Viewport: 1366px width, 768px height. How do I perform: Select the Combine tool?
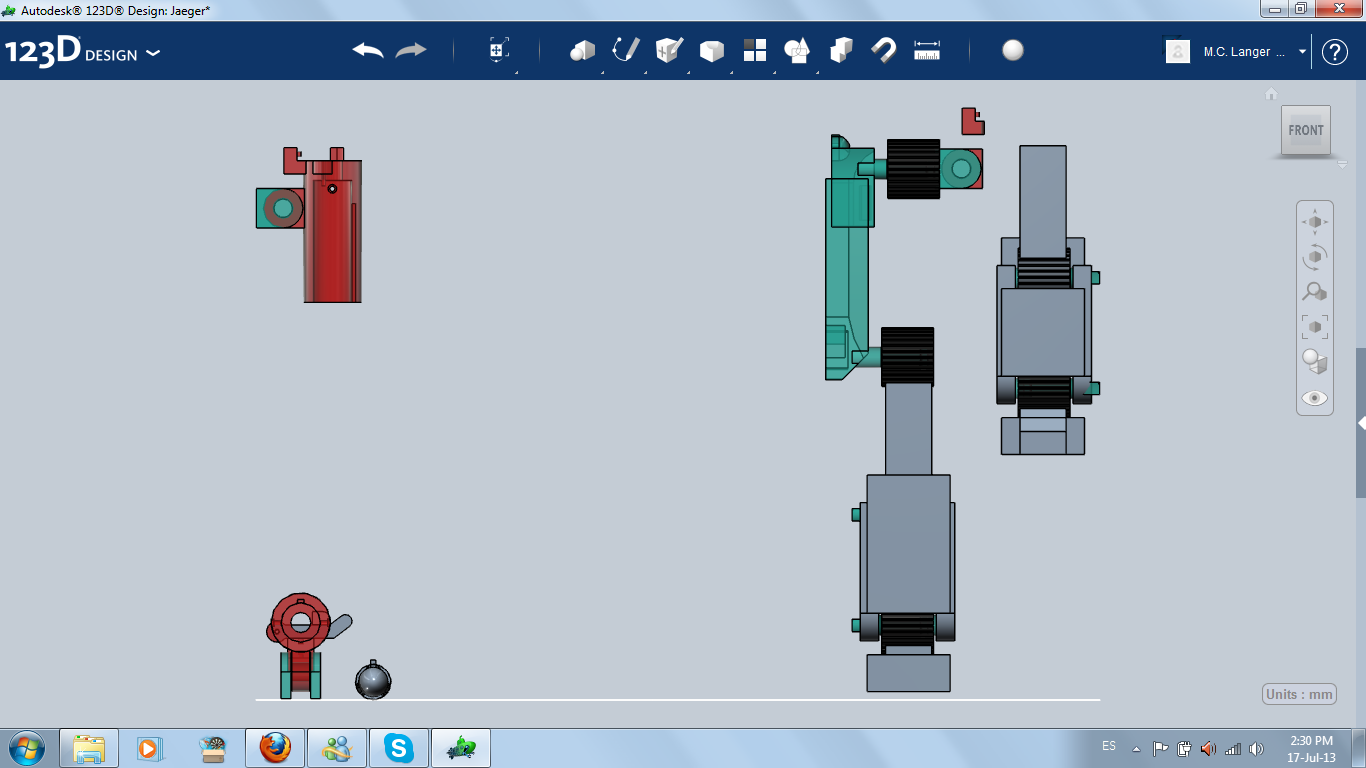click(x=841, y=50)
